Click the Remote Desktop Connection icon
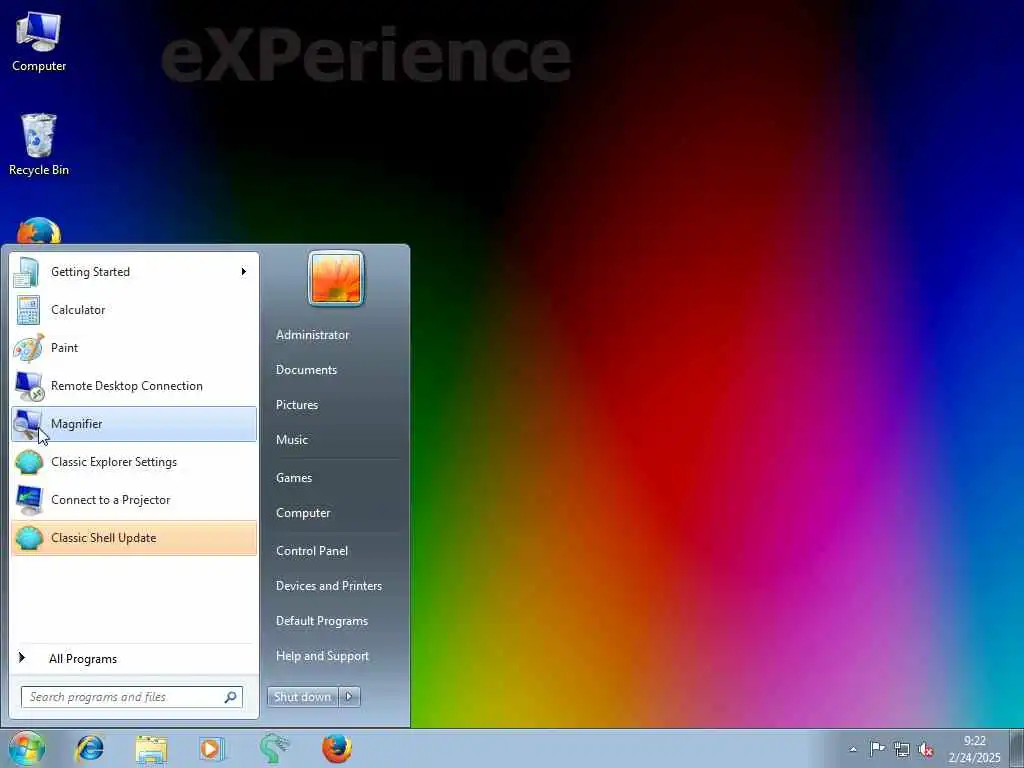The image size is (1024, 768). pos(29,386)
